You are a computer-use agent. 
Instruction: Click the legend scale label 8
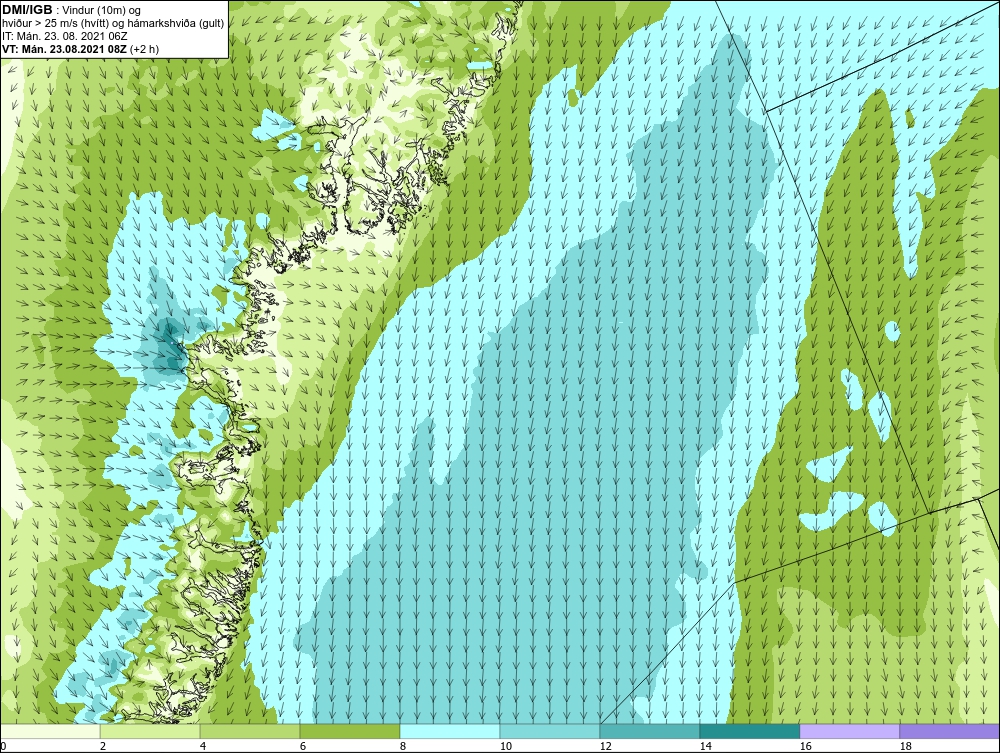402,746
